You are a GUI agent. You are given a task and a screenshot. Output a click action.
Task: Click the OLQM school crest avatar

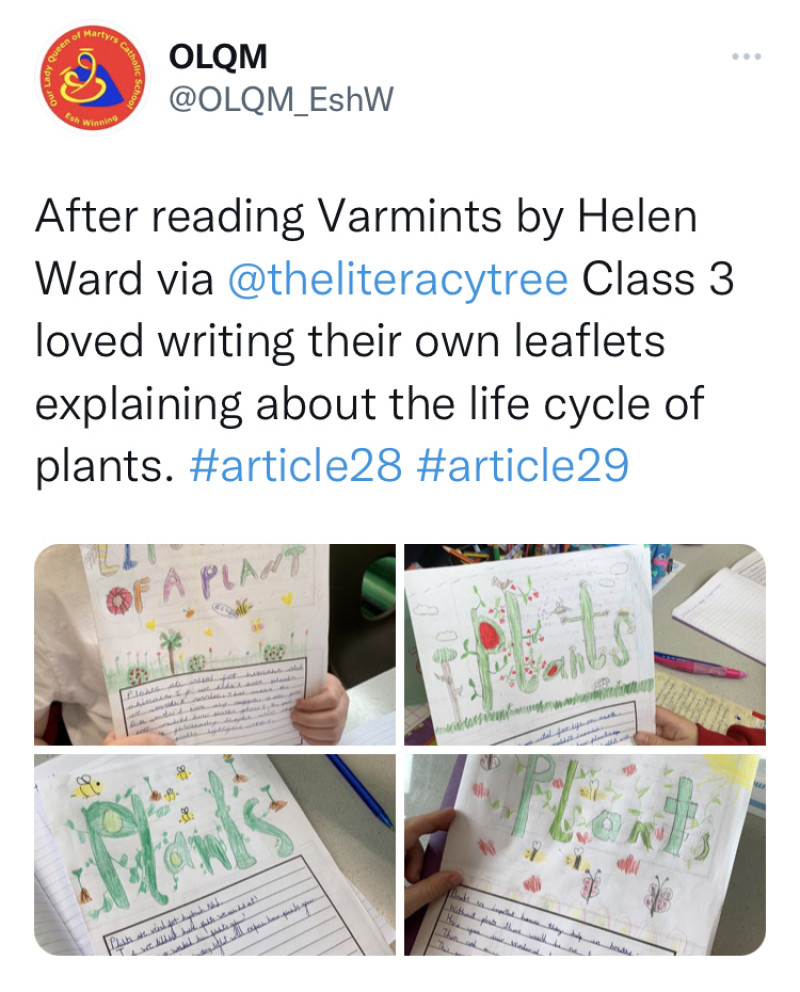(x=92, y=78)
